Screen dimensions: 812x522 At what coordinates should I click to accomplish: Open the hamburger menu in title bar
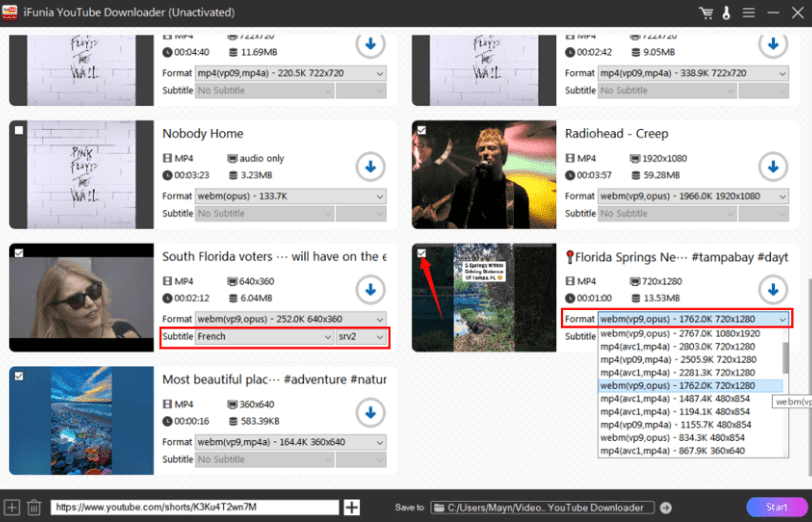point(747,13)
